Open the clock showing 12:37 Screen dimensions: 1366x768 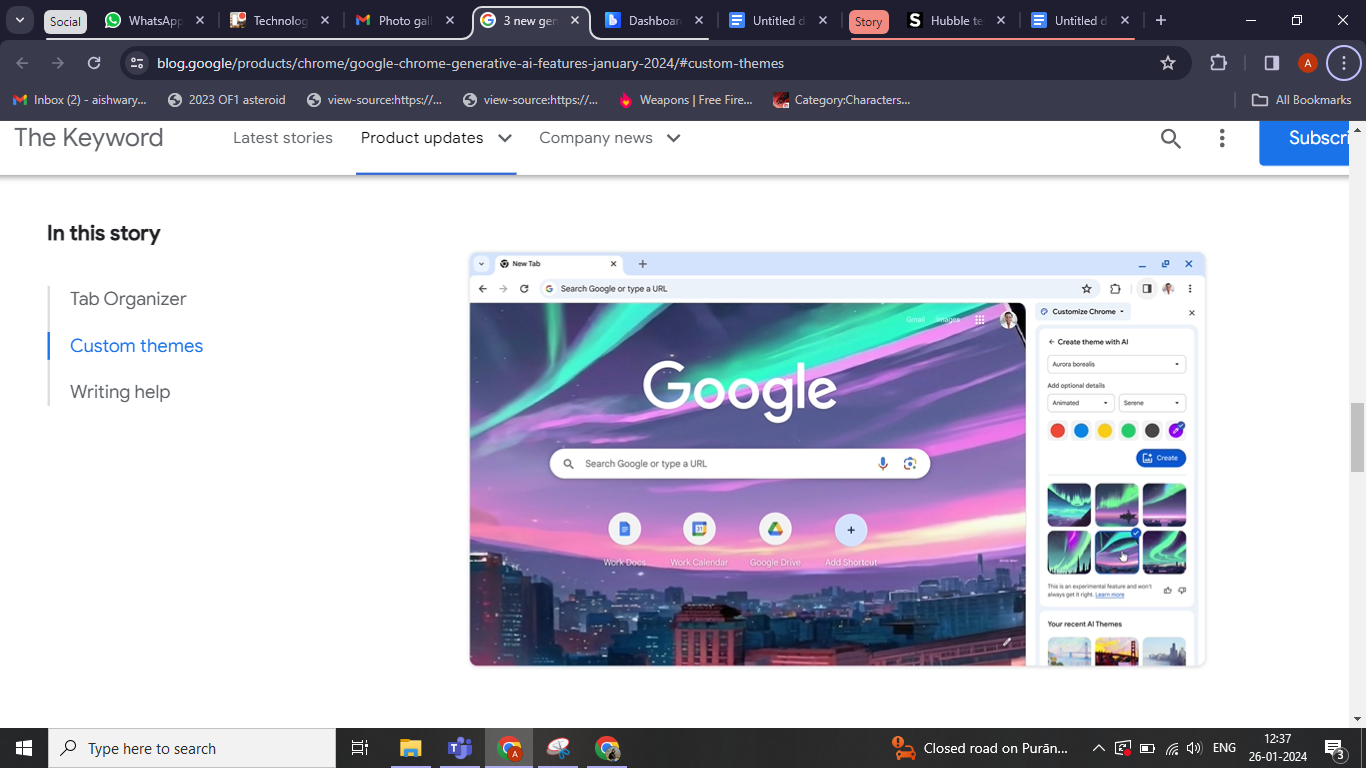point(1277,748)
